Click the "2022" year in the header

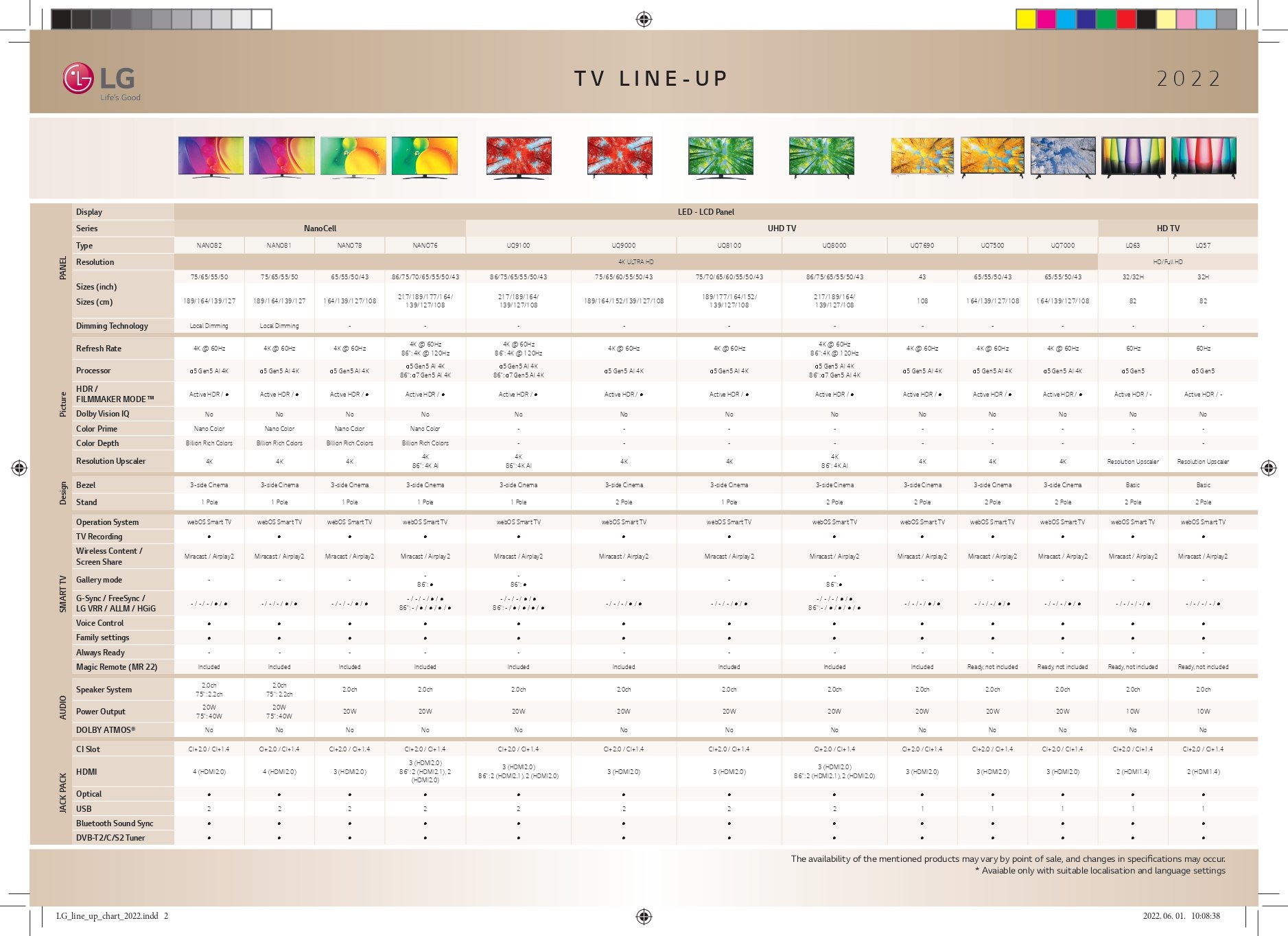pos(1189,79)
